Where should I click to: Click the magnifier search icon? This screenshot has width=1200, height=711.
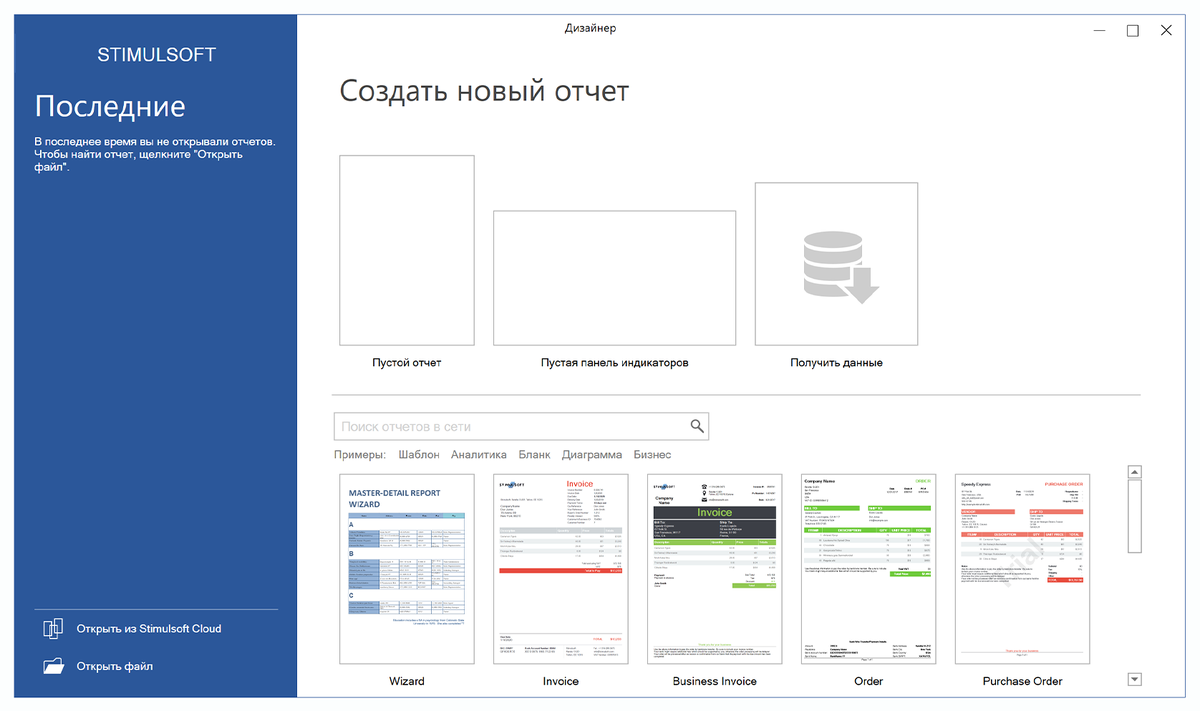[x=697, y=427]
